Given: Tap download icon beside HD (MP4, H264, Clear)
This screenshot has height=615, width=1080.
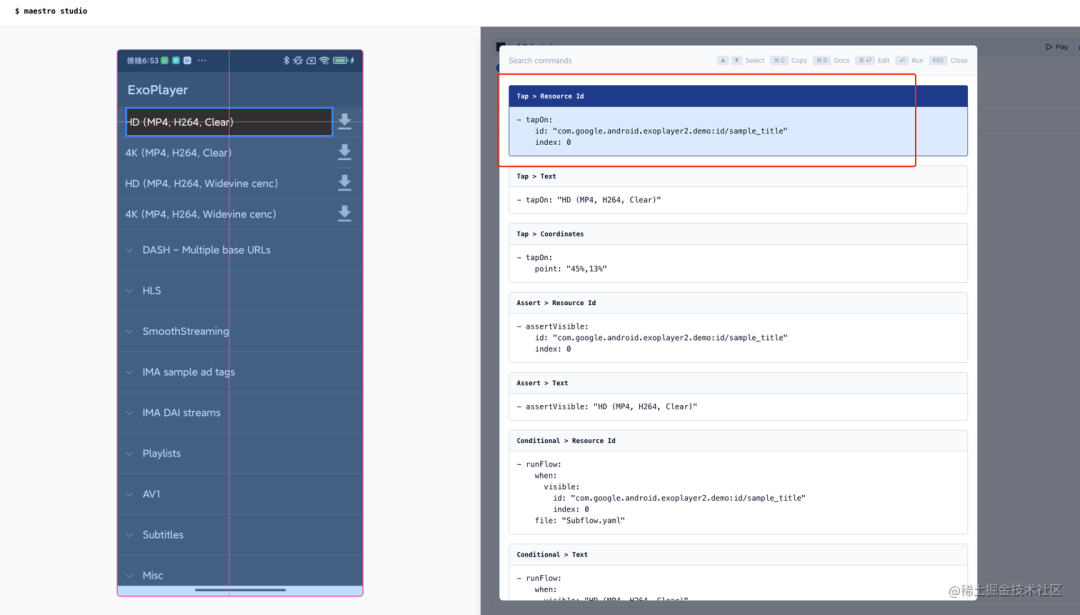Looking at the screenshot, I should tap(344, 121).
